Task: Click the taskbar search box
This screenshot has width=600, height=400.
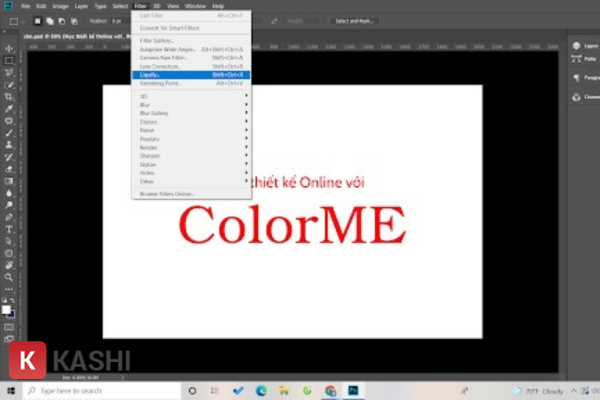Action: point(101,391)
